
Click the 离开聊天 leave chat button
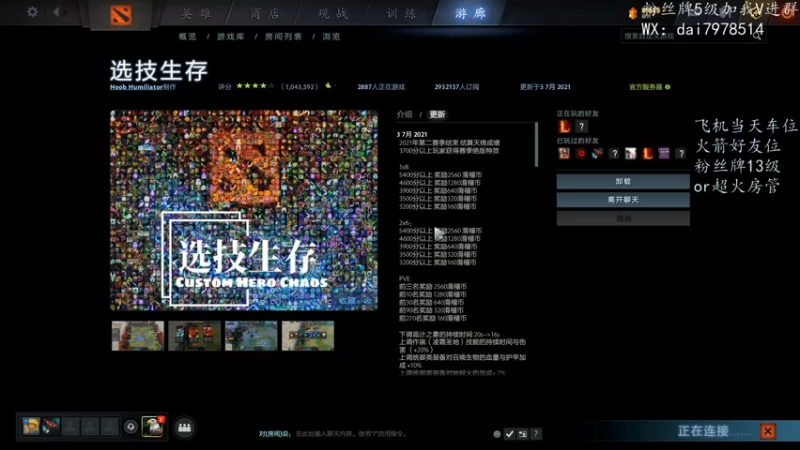(x=623, y=200)
